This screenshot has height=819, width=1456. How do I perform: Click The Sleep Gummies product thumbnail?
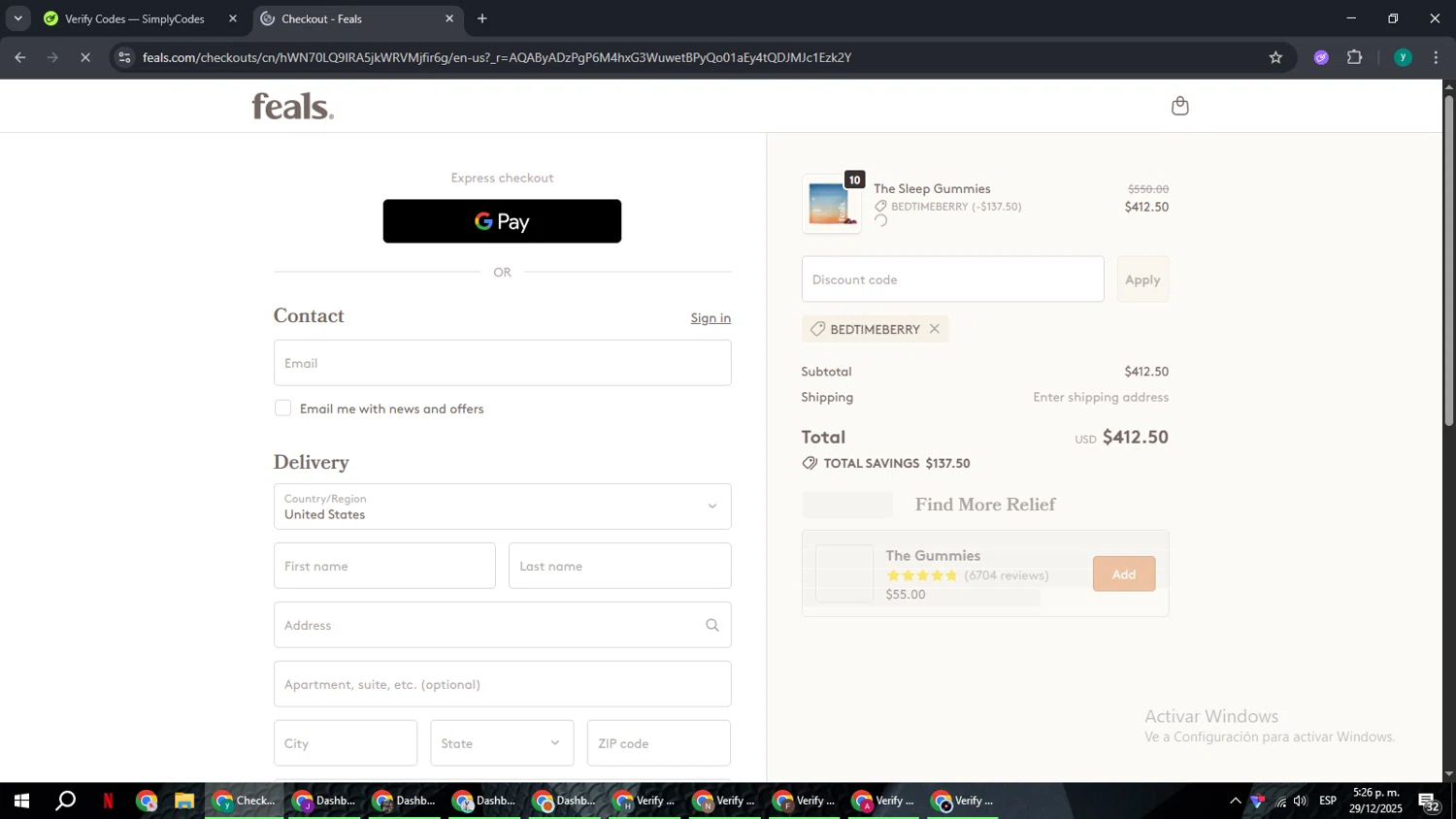pos(832,205)
